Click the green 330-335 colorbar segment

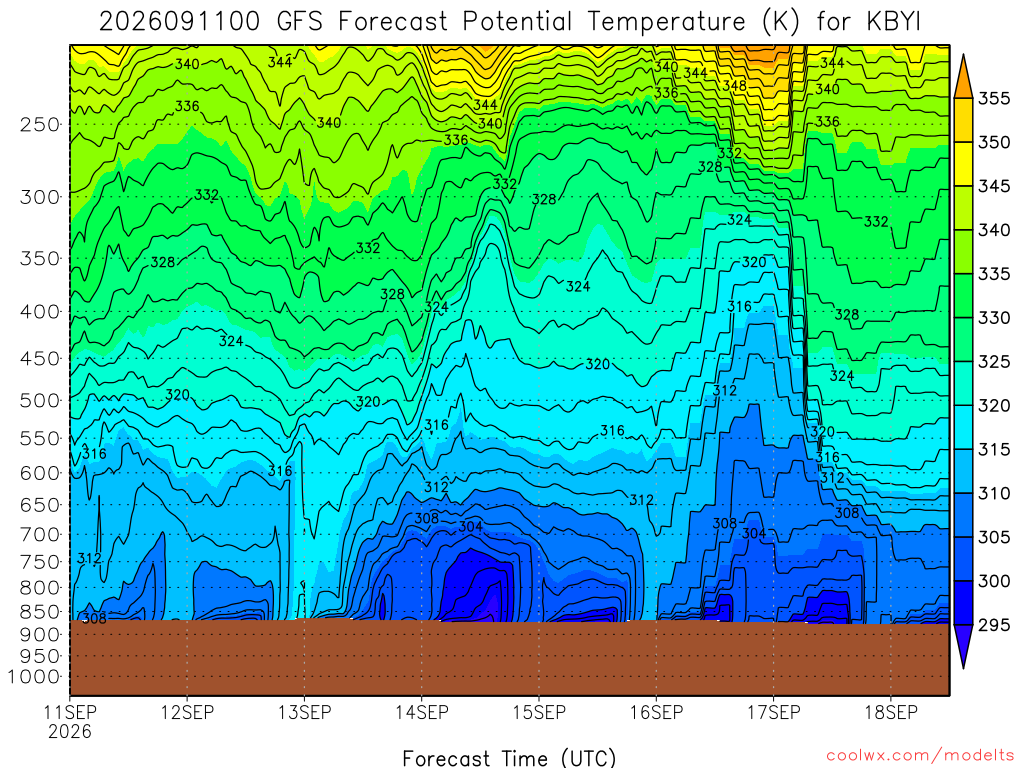(x=963, y=296)
